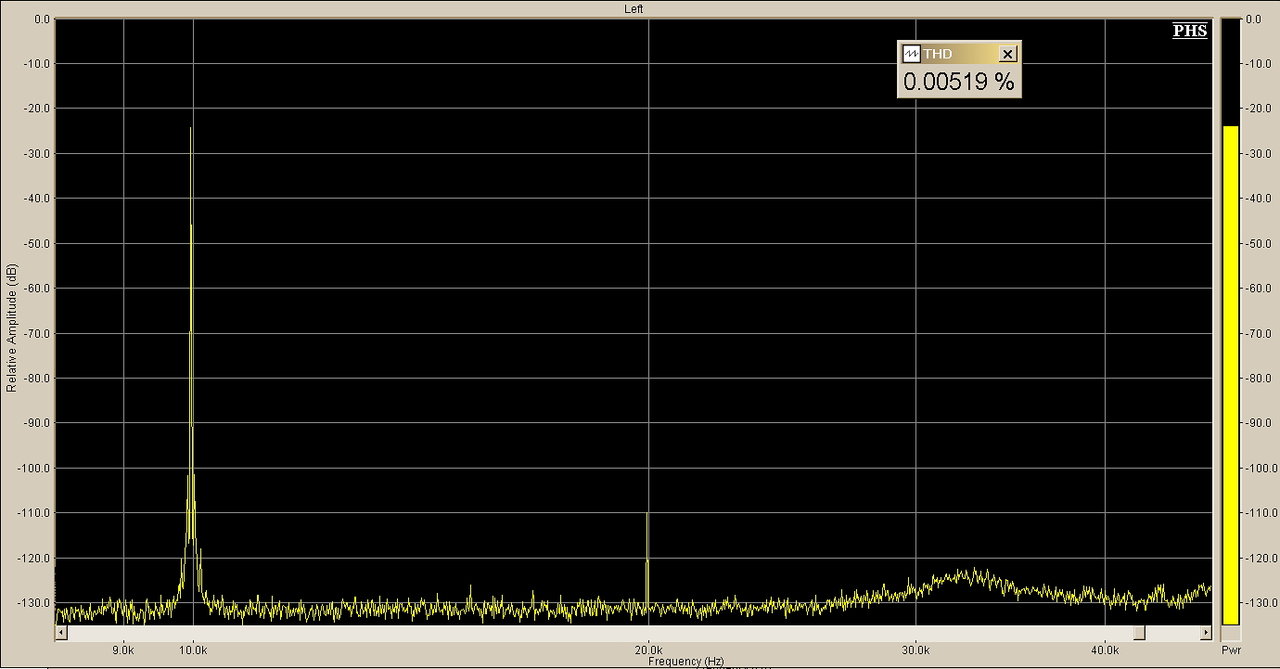1280x669 pixels.
Task: Close the THD readout window
Action: 1008,54
